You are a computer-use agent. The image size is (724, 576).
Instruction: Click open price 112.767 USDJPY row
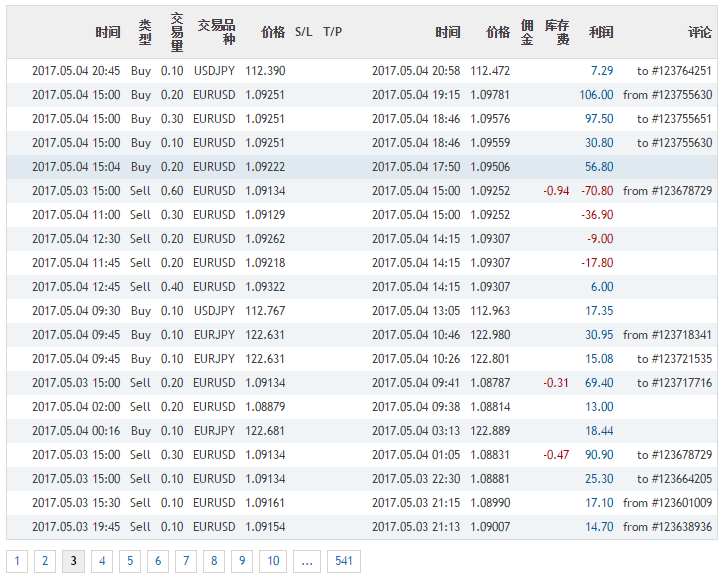[x=265, y=311]
